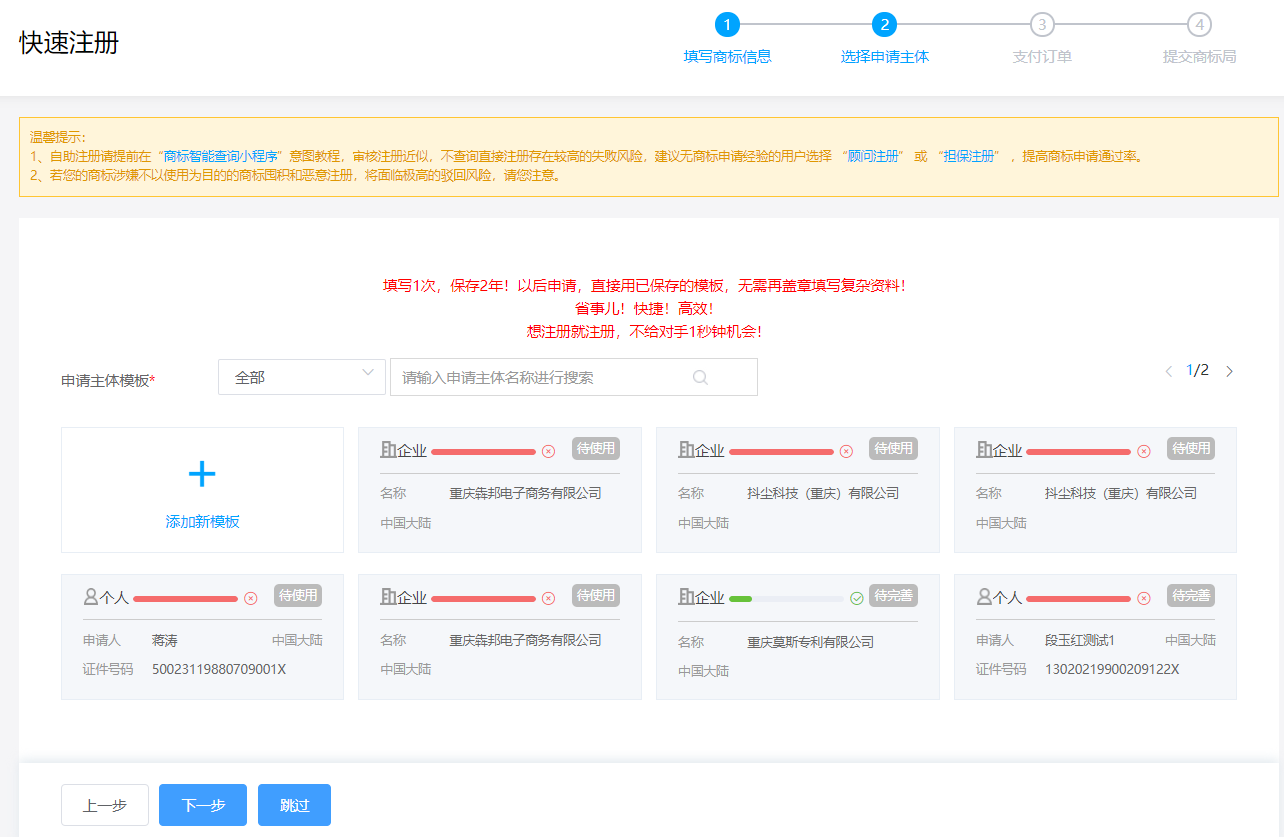Select company name 重庆莫斯专利有限公司
1284x837 pixels.
(x=810, y=642)
